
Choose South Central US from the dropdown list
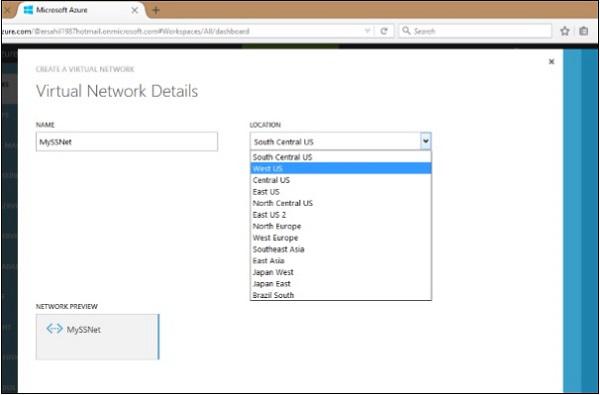[x=341, y=157]
